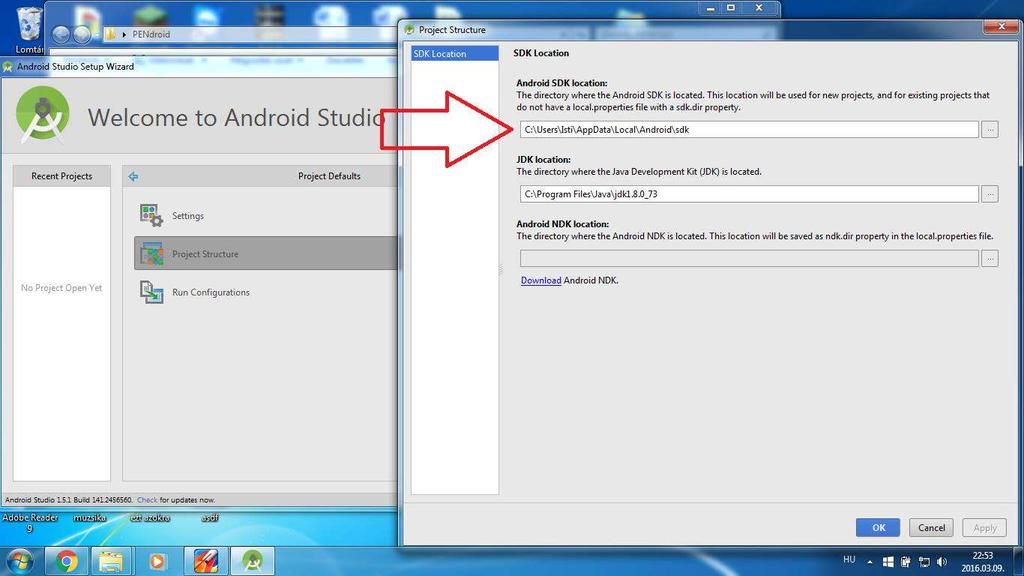Open Settings from Project Defaults
1024x576 pixels.
pyautogui.click(x=187, y=216)
